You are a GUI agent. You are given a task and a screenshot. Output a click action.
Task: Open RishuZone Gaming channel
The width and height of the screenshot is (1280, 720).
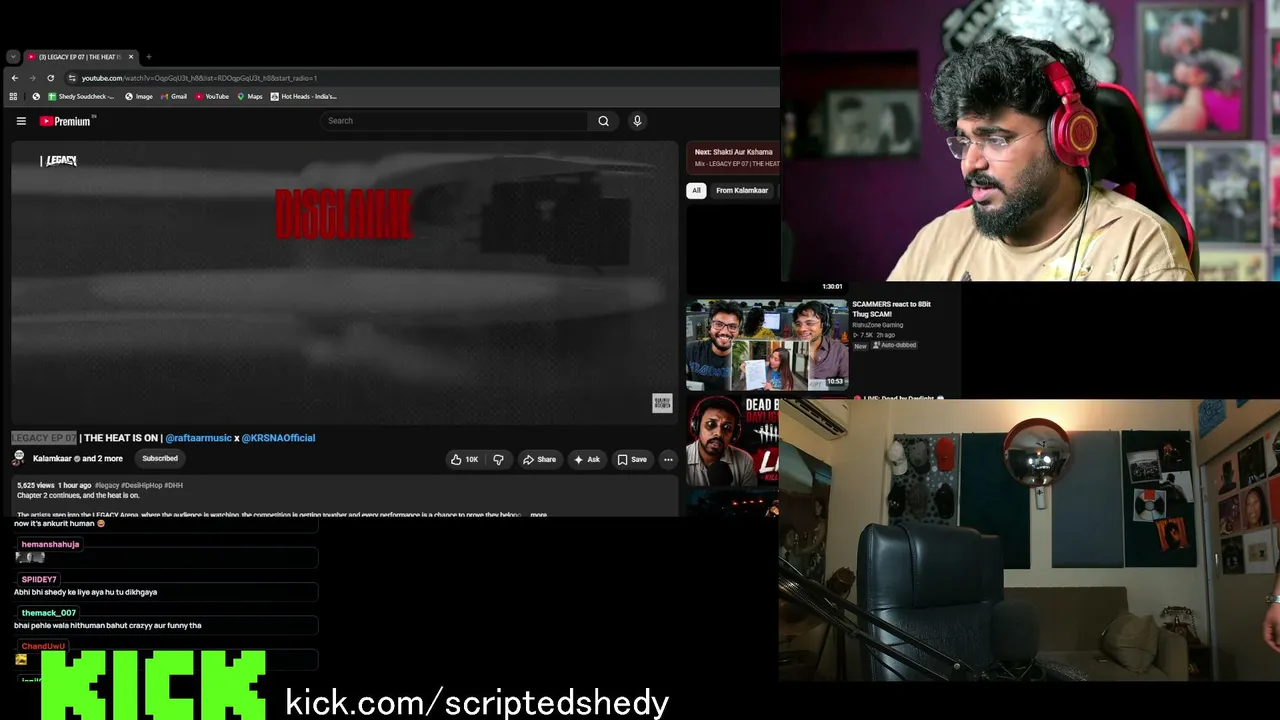[x=877, y=325]
